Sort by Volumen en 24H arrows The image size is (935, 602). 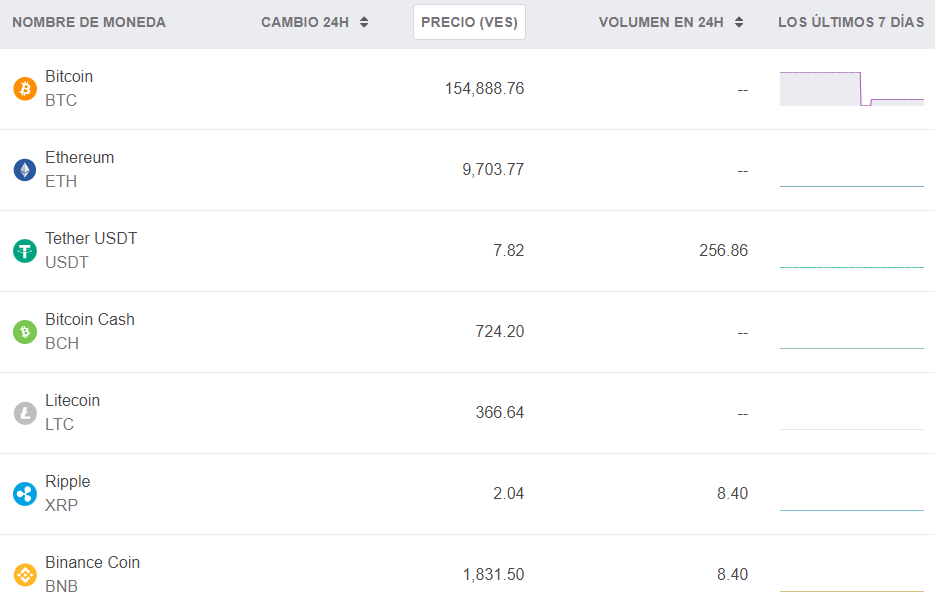[x=739, y=22]
